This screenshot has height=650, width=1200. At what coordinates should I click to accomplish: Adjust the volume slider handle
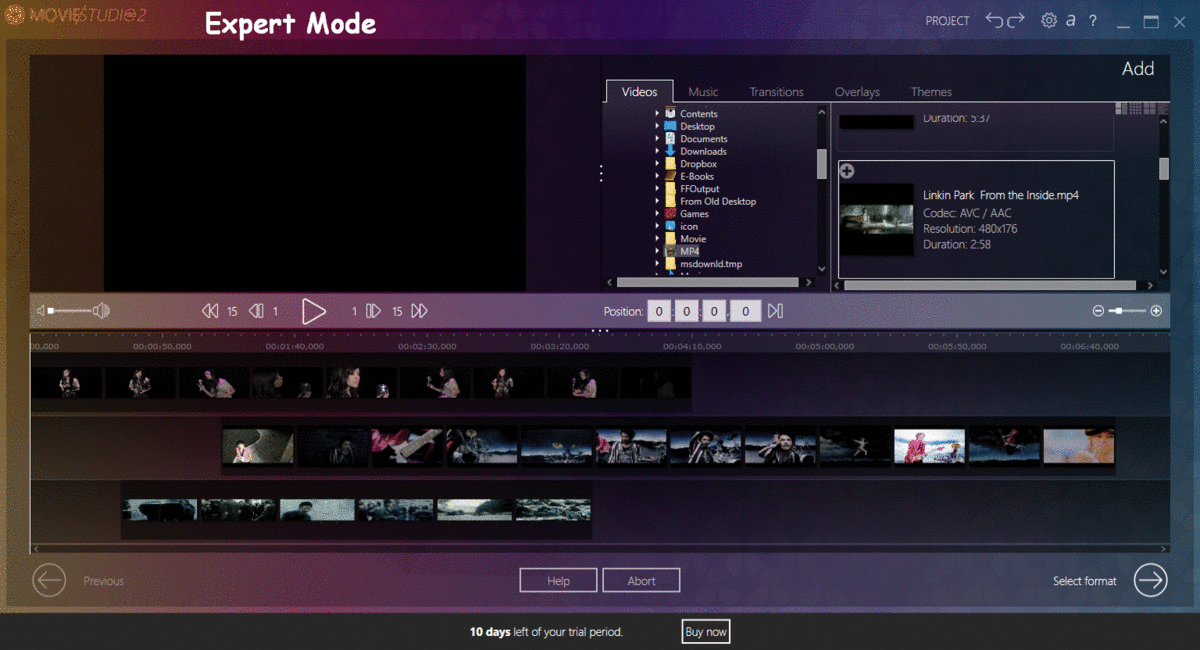coord(51,311)
